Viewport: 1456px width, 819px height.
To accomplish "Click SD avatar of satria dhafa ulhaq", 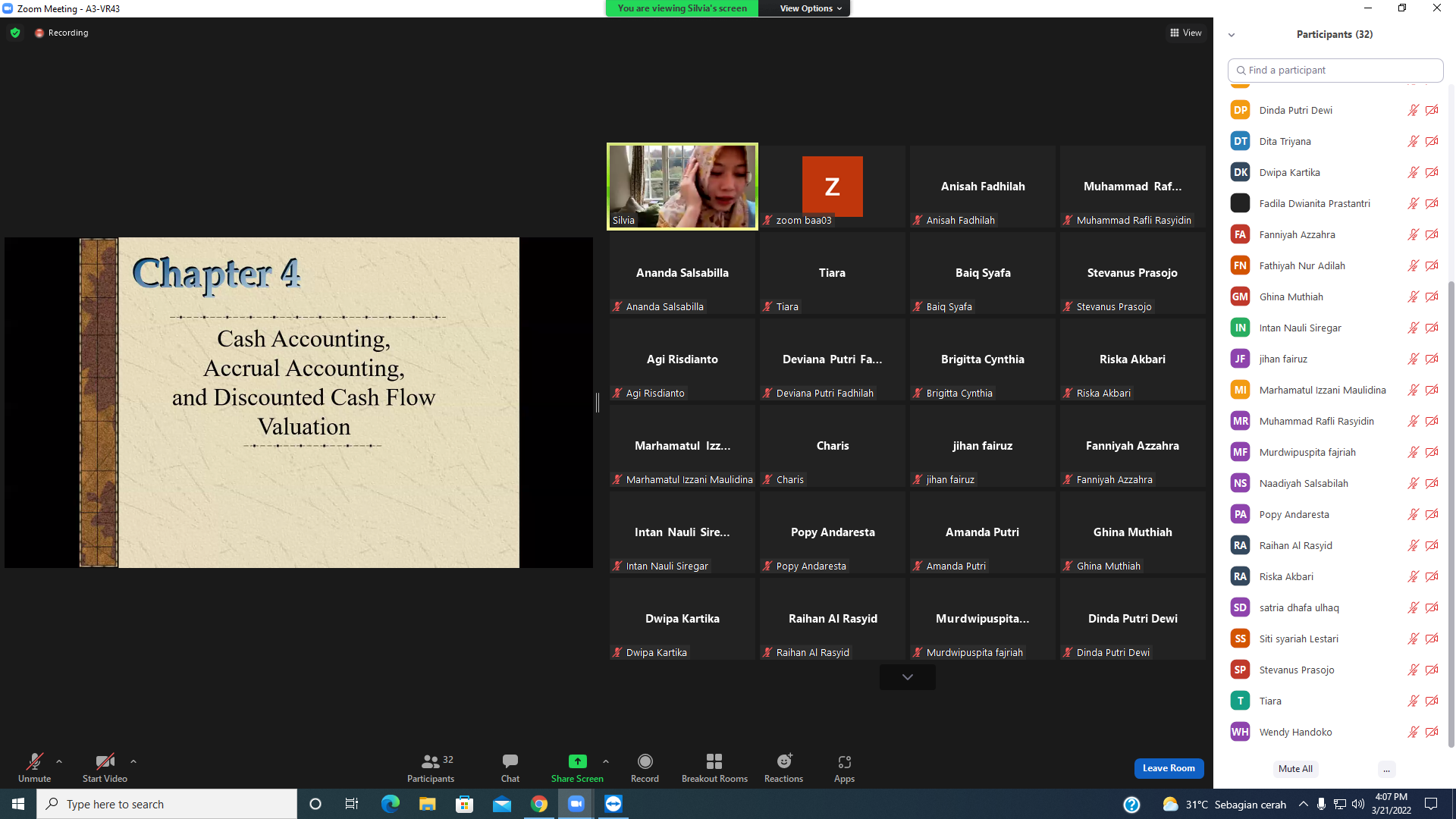I will pos(1240,607).
